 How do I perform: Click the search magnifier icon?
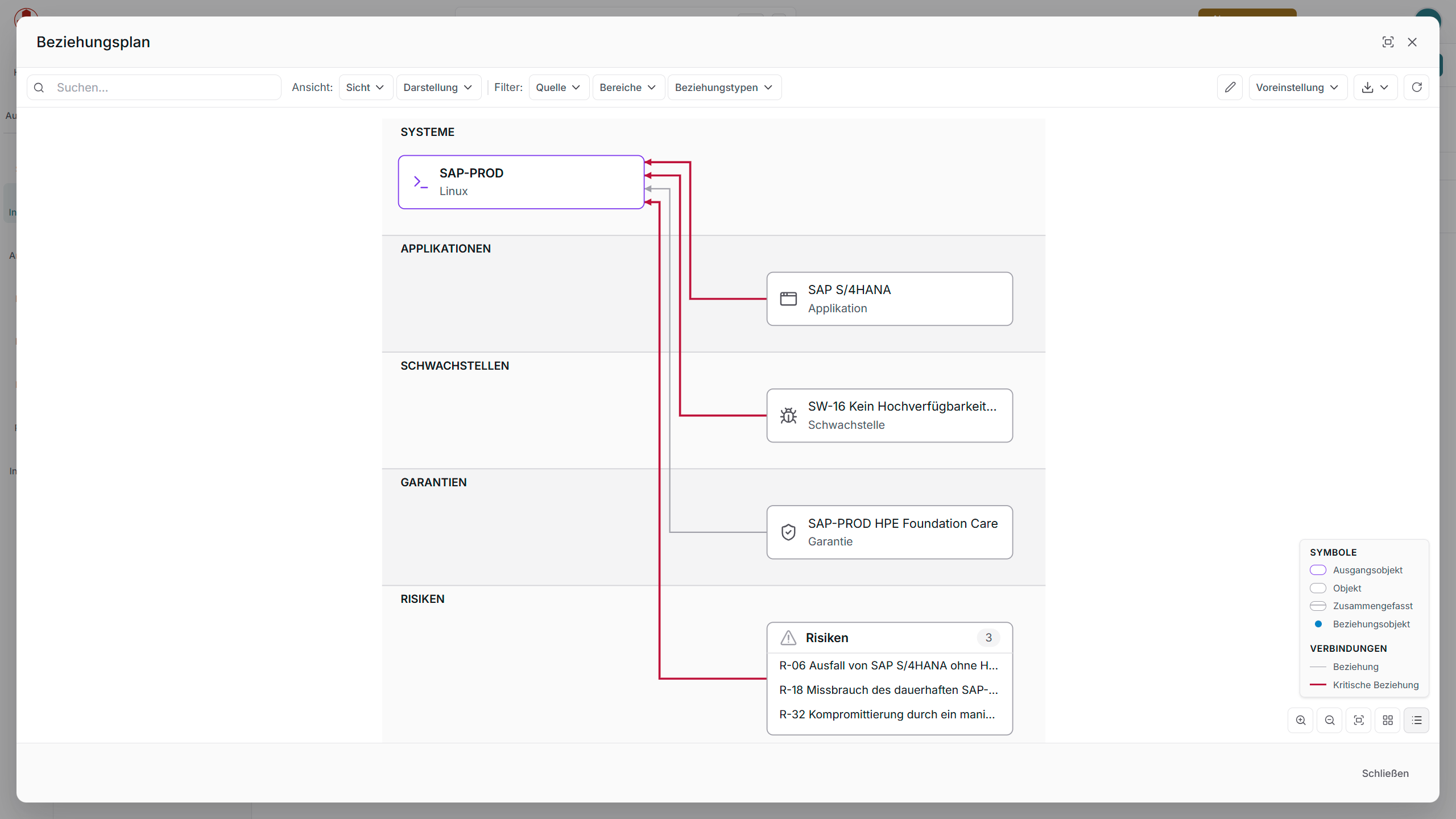[39, 88]
